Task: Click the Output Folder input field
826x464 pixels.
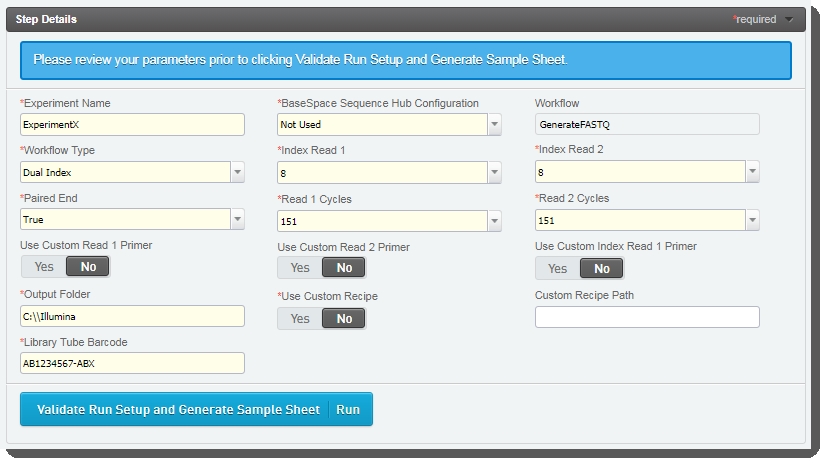Action: click(x=132, y=316)
